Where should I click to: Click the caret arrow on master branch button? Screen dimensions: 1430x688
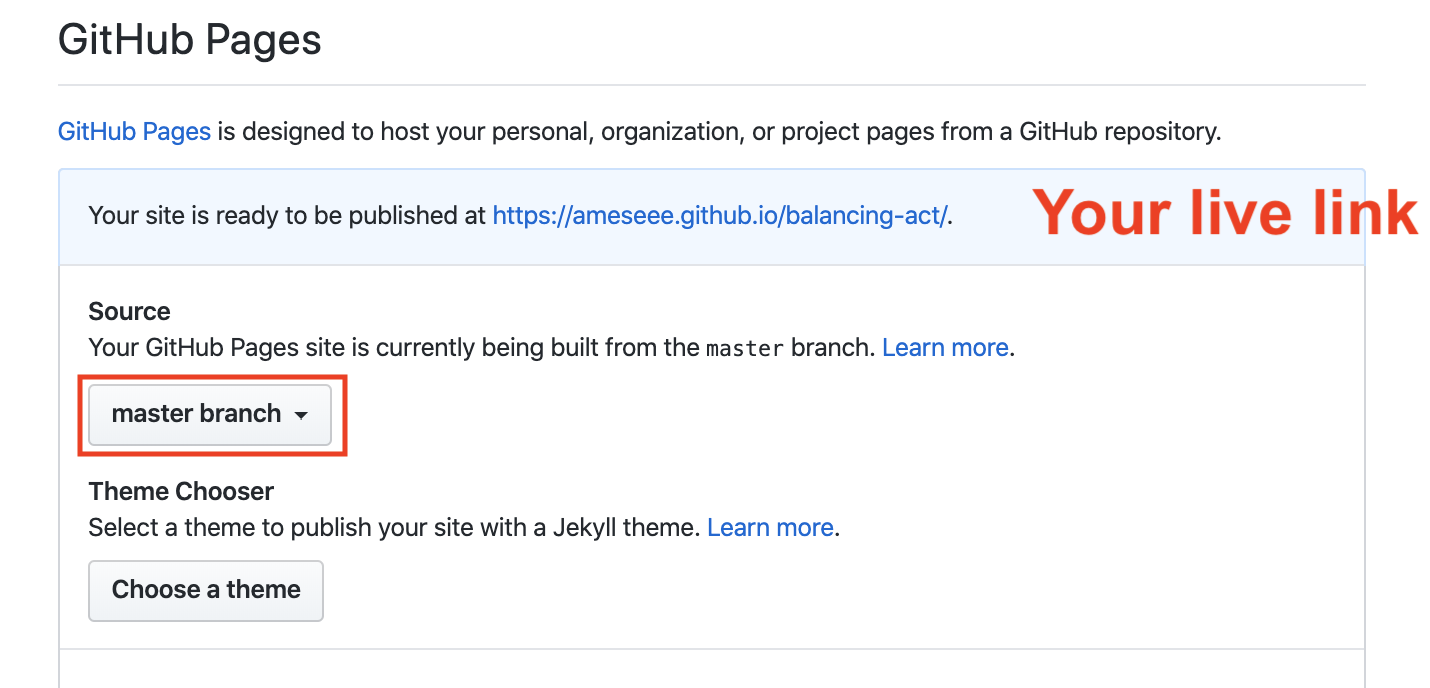[x=301, y=416]
